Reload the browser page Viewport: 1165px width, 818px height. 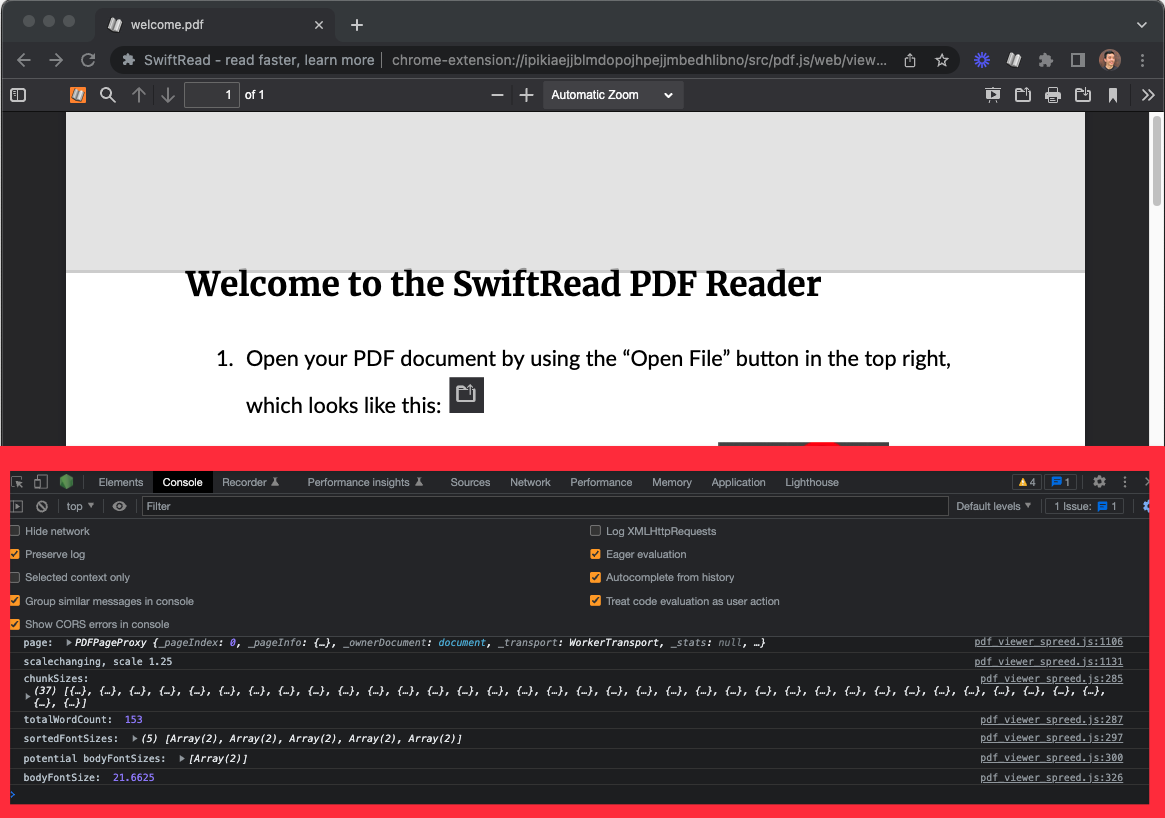[88, 60]
